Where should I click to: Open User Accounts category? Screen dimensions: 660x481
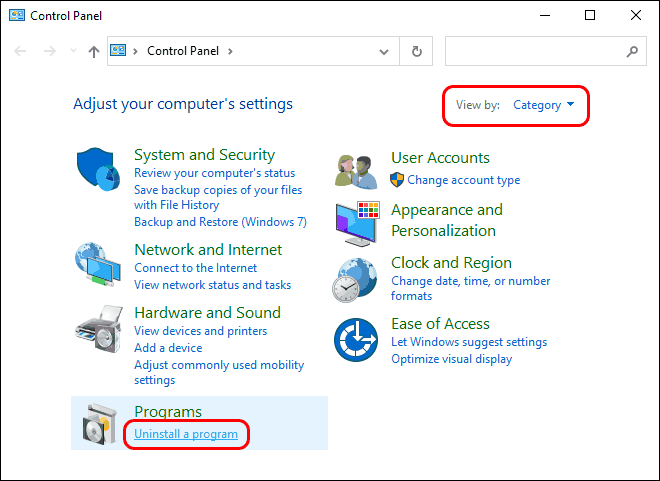tap(440, 158)
